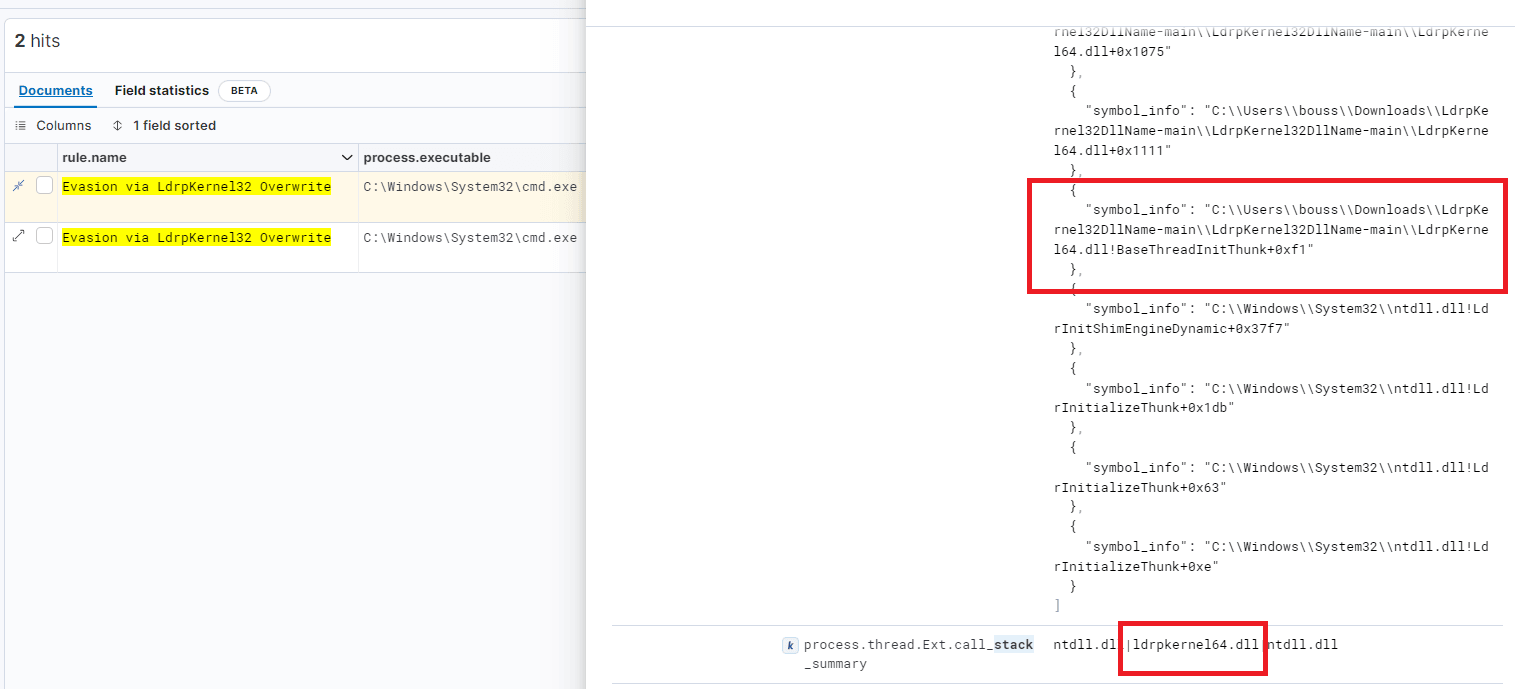Click the BETA badge
1515x689 pixels.
pos(244,91)
